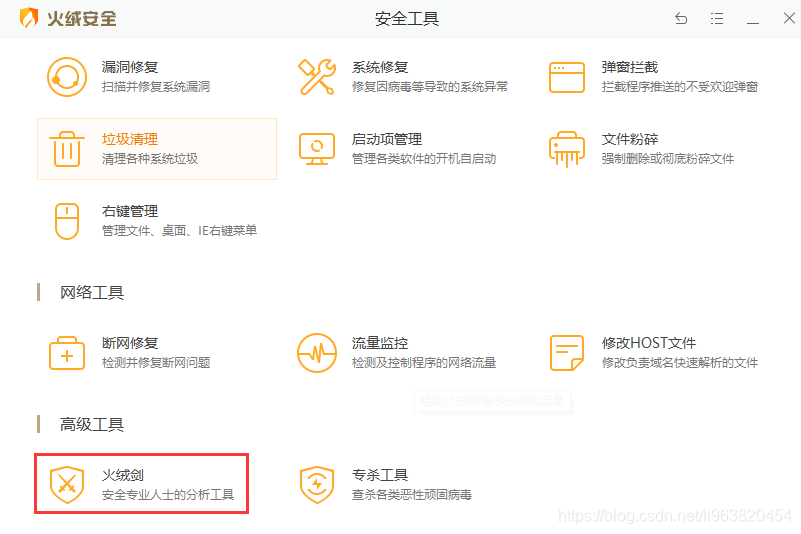Click the 漏洞修复 circular scan icon

coord(66,77)
